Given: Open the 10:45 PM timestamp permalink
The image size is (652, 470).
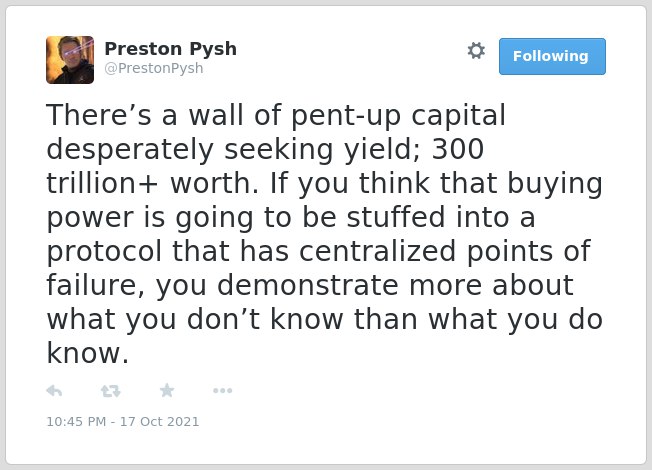Looking at the screenshot, I should pos(76,421).
